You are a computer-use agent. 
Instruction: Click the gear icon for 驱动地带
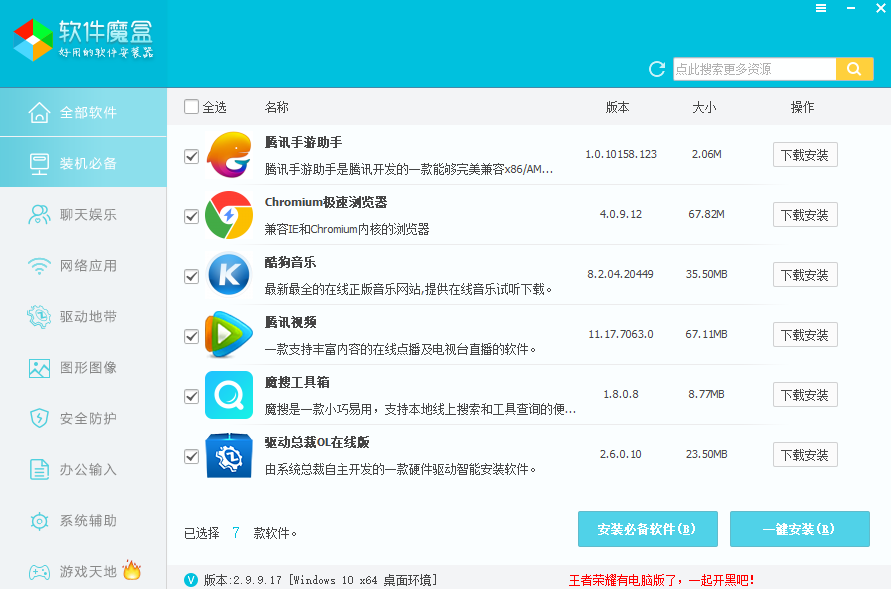coord(39,317)
